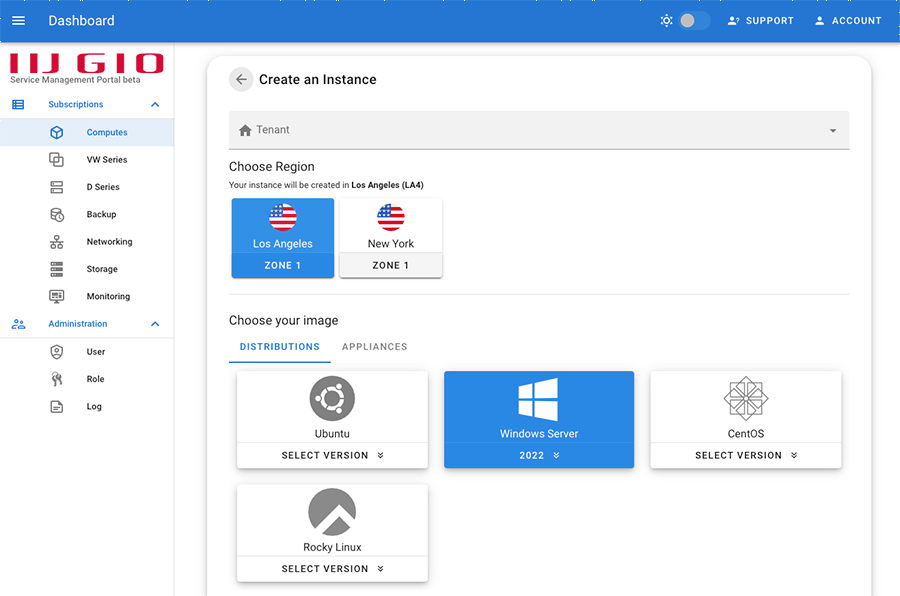
Task: Open the hamburger navigation menu
Action: [x=18, y=21]
